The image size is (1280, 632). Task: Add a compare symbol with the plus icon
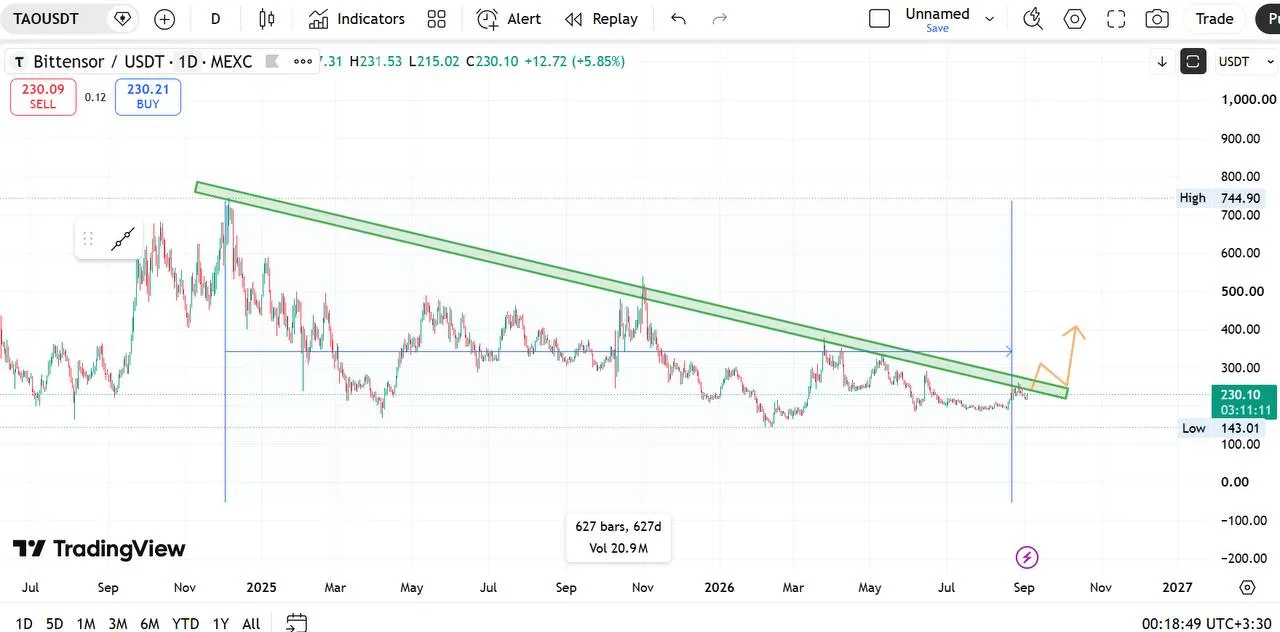[164, 19]
